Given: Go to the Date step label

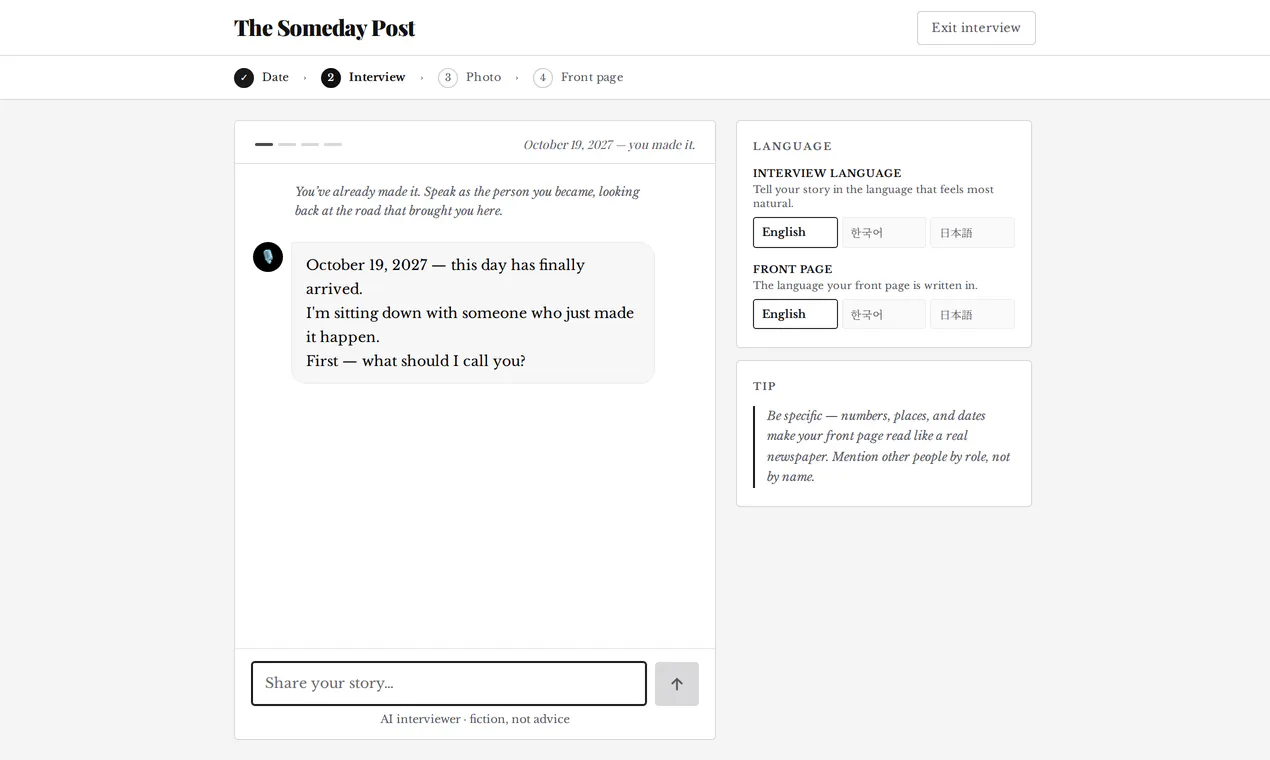Looking at the screenshot, I should [275, 77].
